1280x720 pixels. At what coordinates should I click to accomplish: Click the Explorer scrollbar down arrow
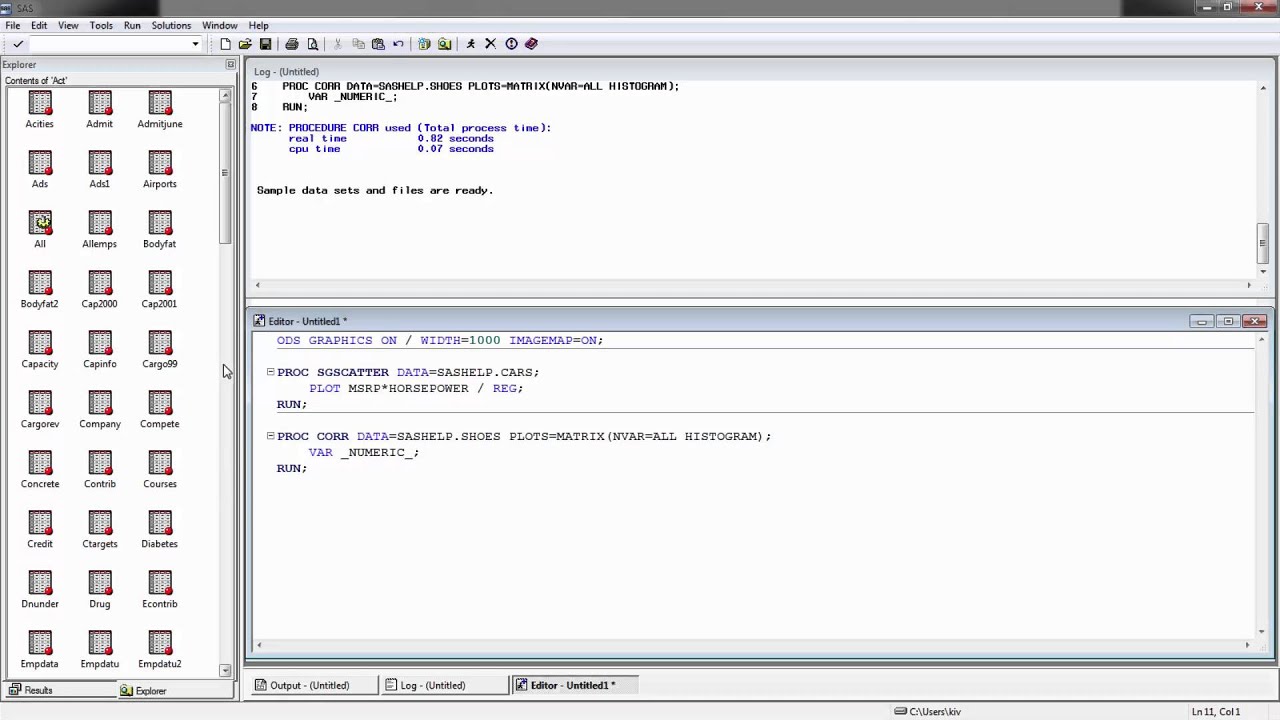225,670
